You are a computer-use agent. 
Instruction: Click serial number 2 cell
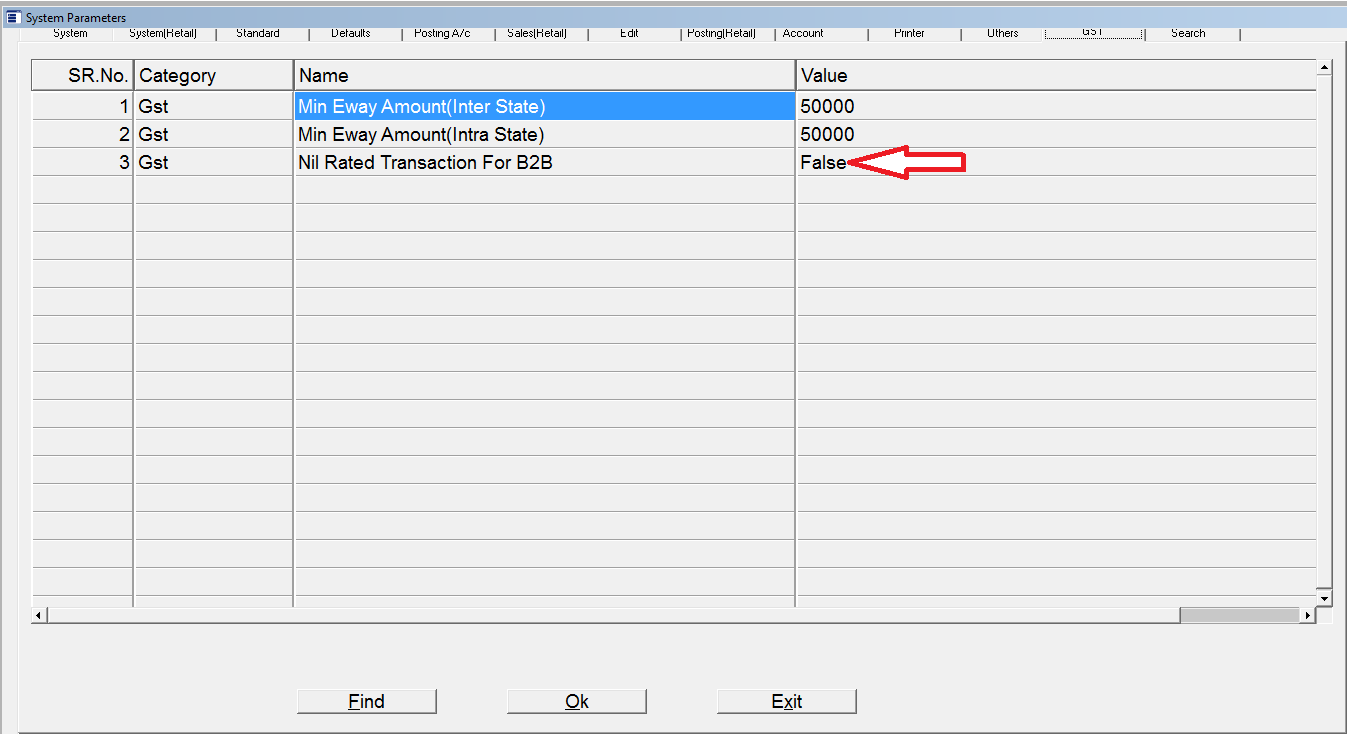click(x=83, y=134)
